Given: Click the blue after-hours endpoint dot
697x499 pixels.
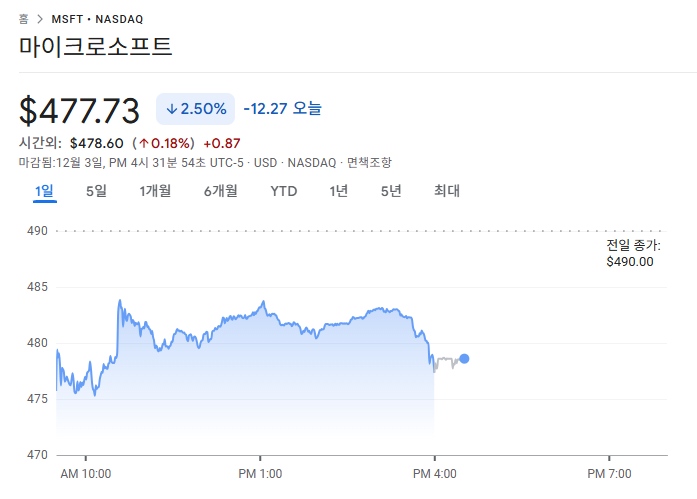Looking at the screenshot, I should click(464, 358).
